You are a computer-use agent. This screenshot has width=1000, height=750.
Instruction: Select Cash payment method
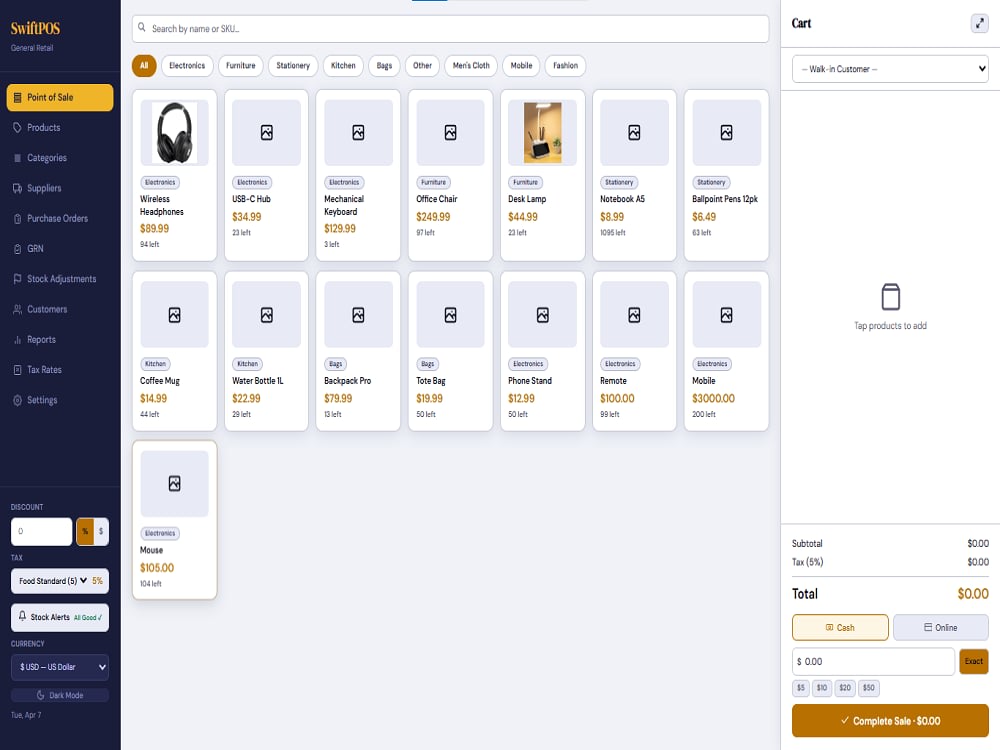pyautogui.click(x=840, y=628)
